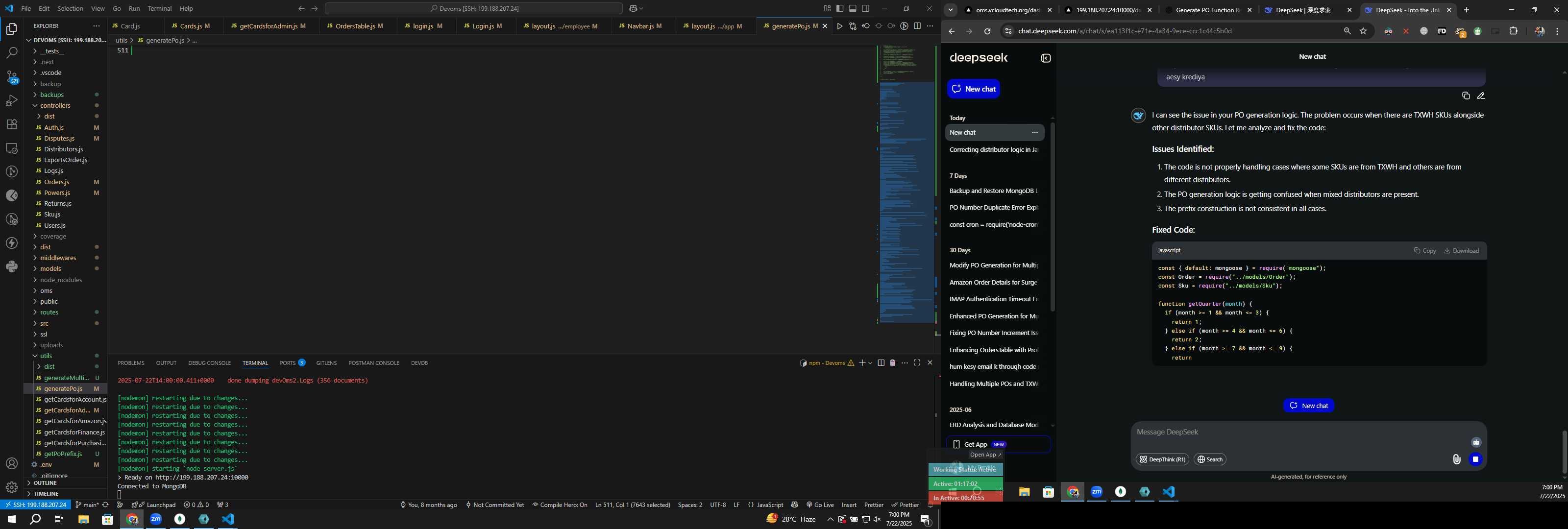
Task: Open Source Control view with 571 badge
Action: (x=12, y=77)
